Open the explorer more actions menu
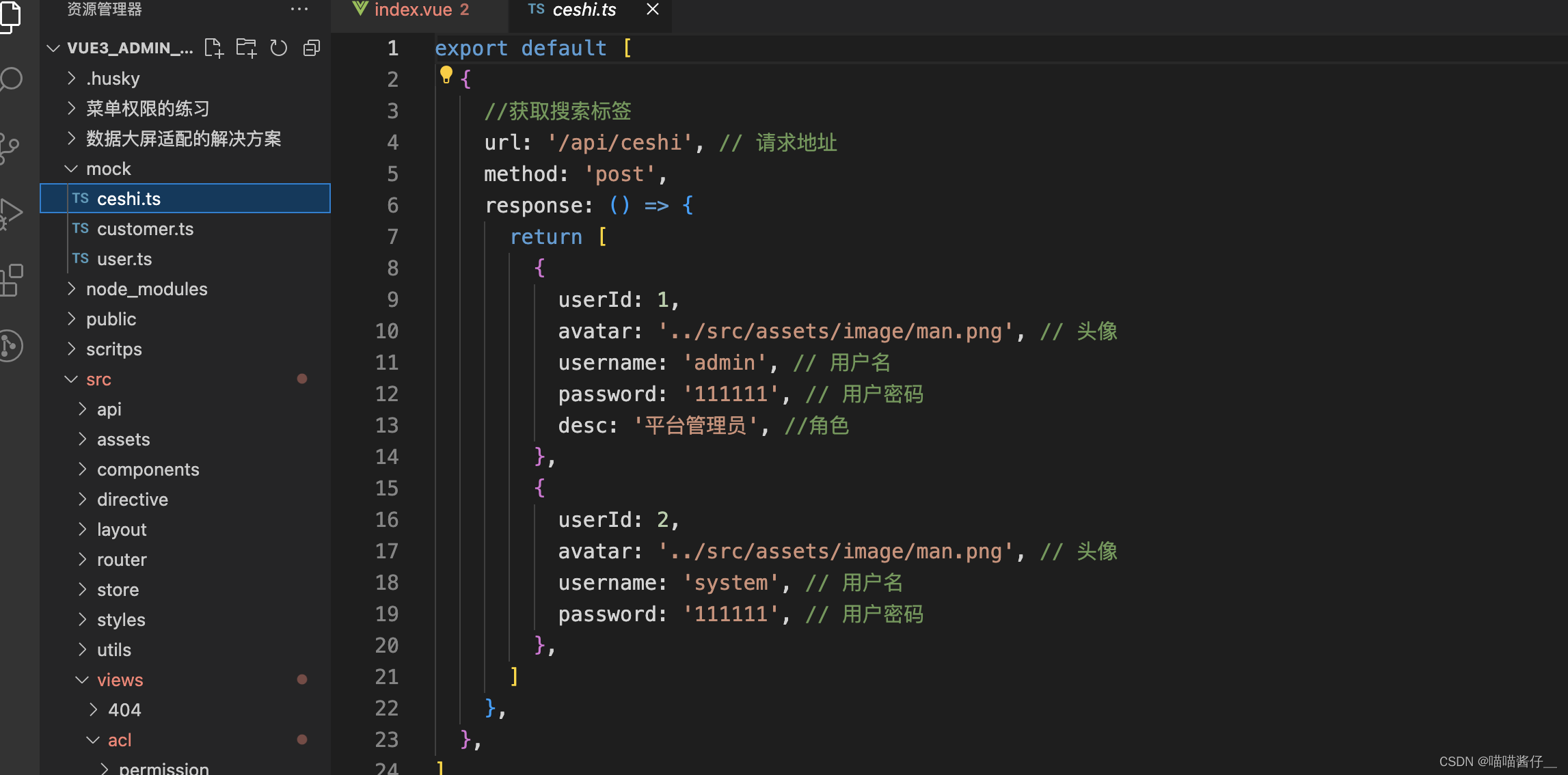This screenshot has width=1568, height=775. click(299, 9)
